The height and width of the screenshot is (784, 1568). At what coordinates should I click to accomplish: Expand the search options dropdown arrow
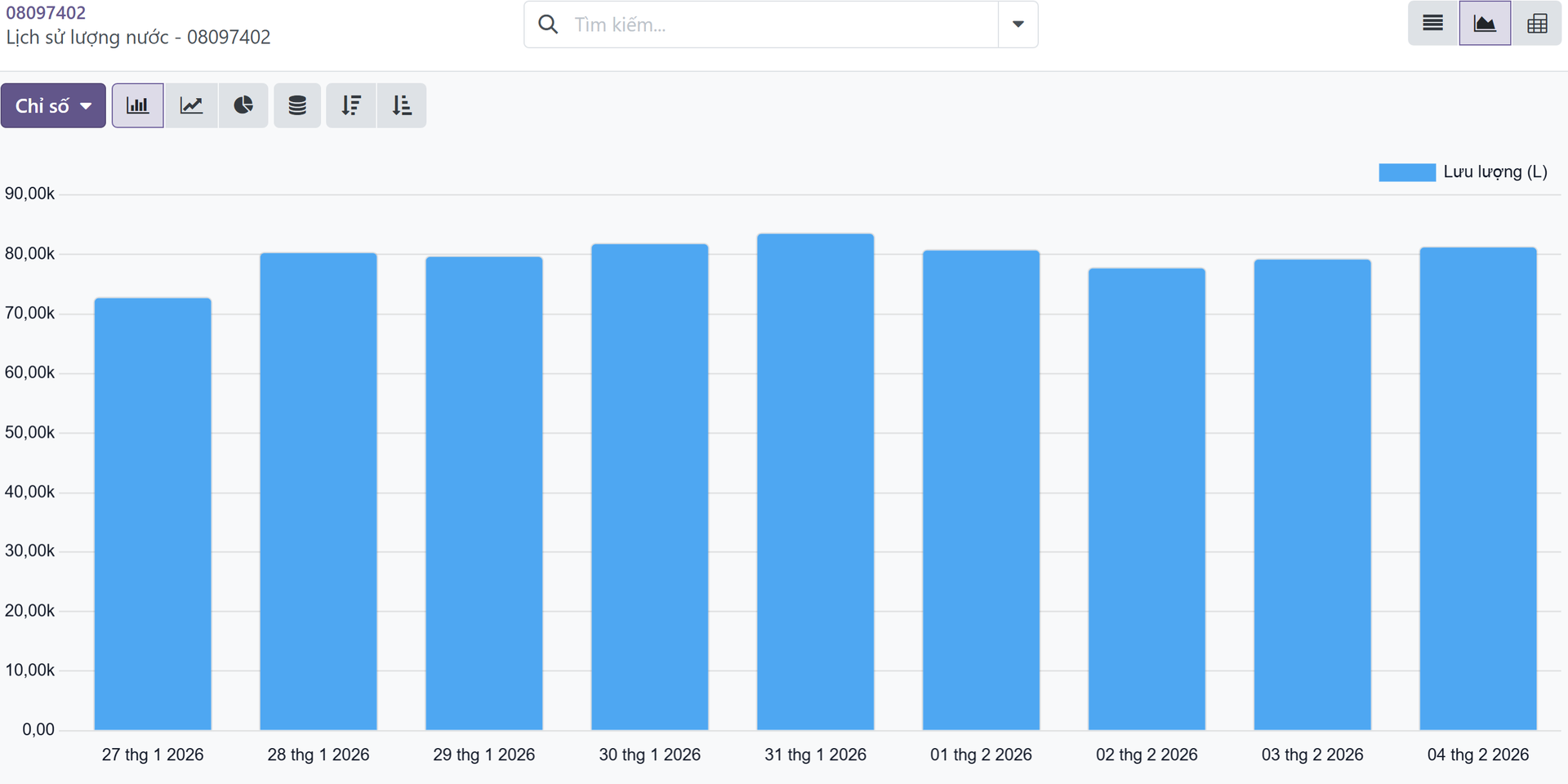pos(1018,24)
